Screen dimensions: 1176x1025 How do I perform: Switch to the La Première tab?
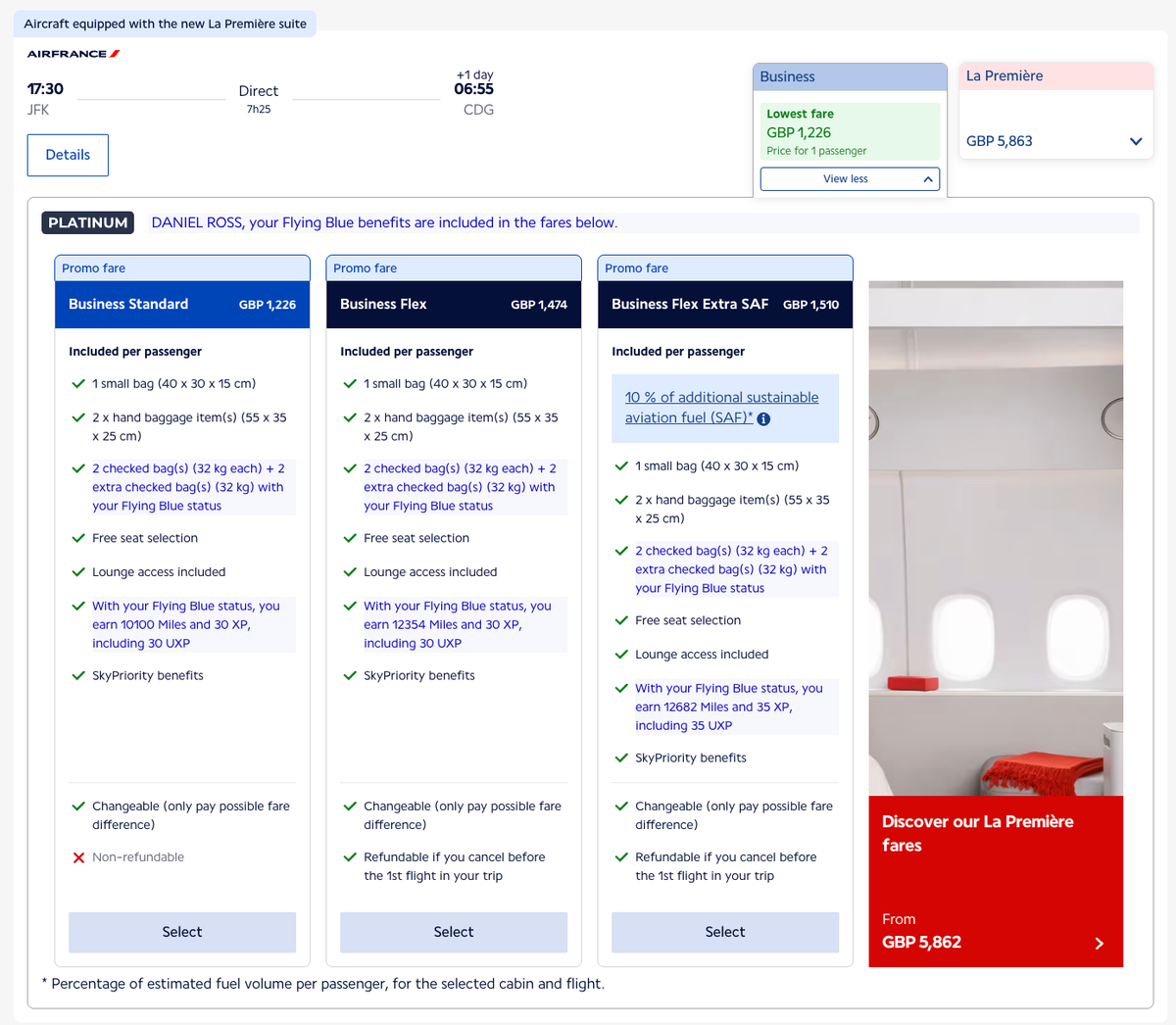1055,74
